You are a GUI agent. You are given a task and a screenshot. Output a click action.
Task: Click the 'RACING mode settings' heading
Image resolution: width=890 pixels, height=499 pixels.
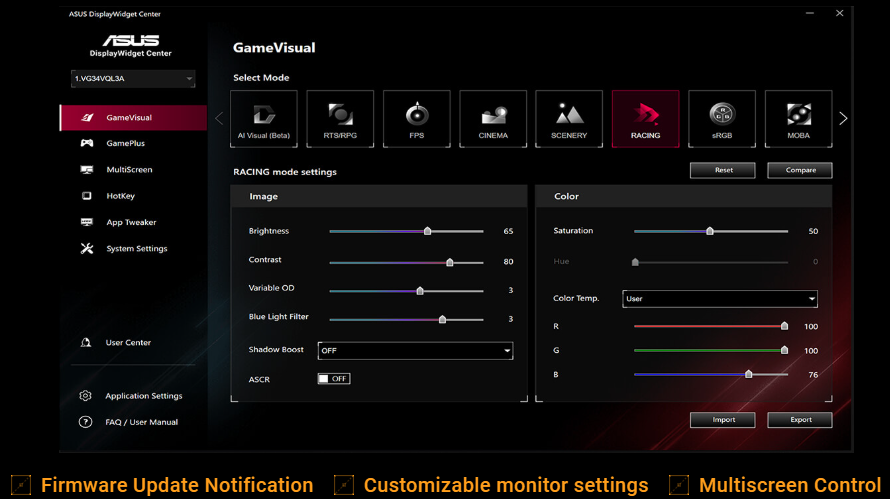click(x=285, y=171)
